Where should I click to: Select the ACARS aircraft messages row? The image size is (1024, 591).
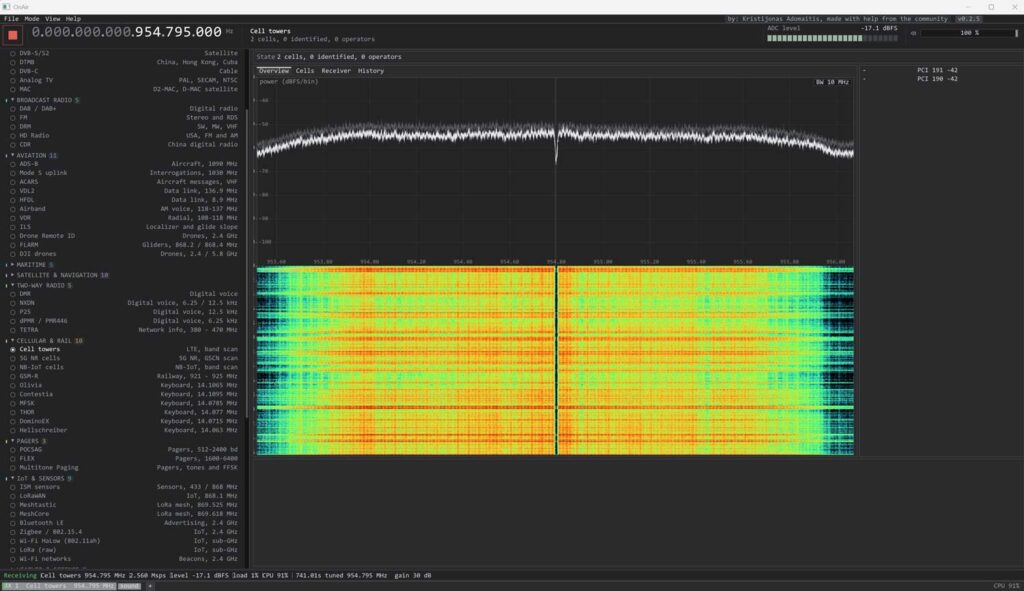pos(124,182)
